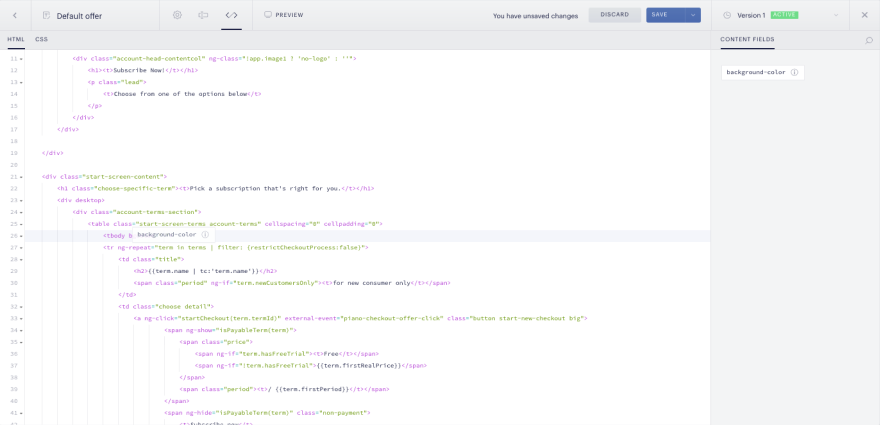Select the code editor icon

231,15
